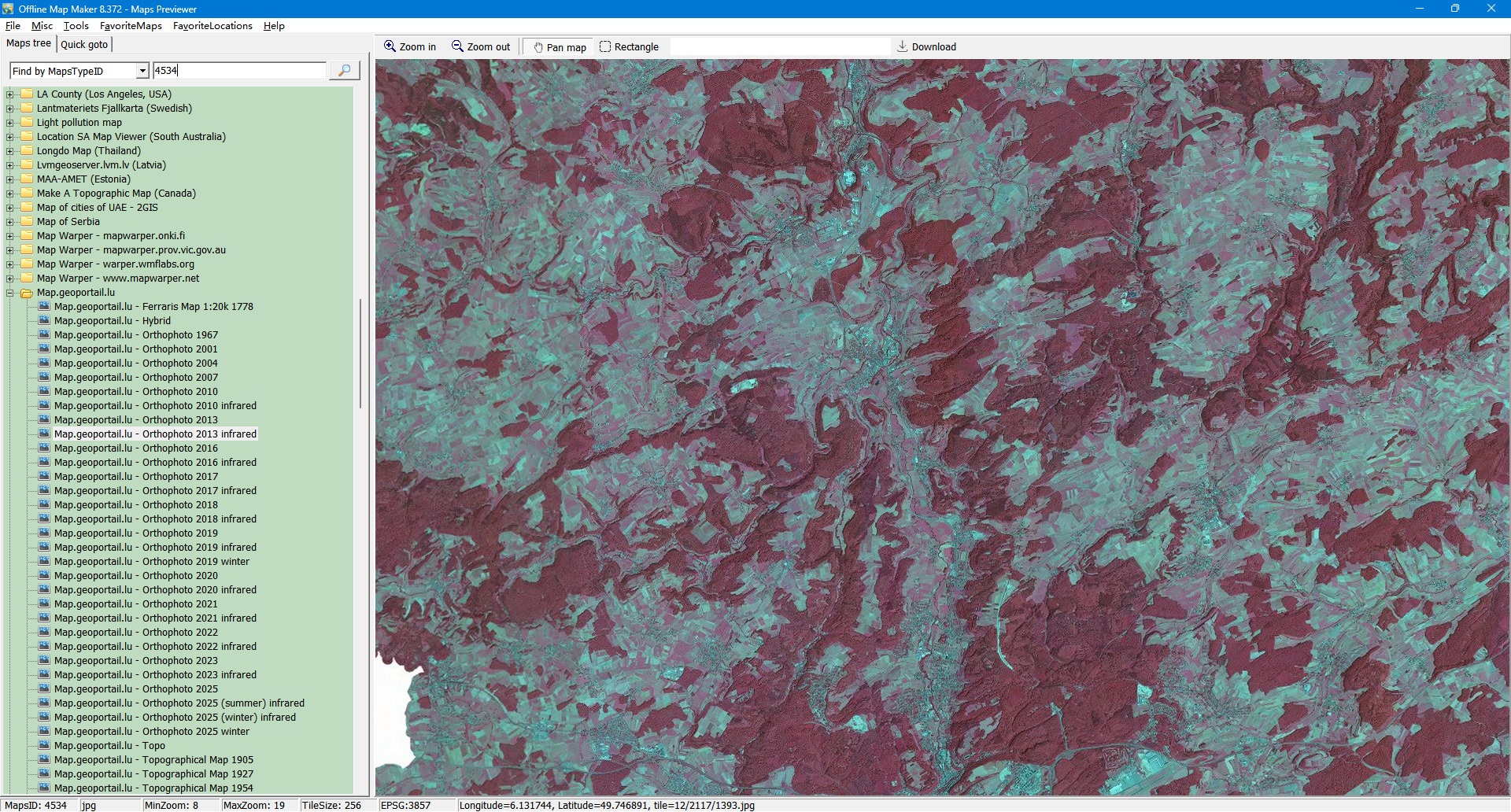Click the Download arrow icon
The image size is (1511, 812).
click(903, 47)
